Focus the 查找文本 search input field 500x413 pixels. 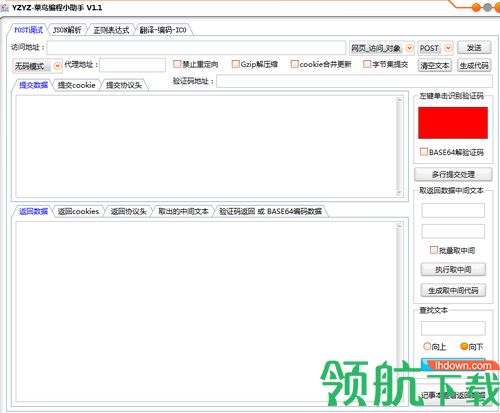453,328
